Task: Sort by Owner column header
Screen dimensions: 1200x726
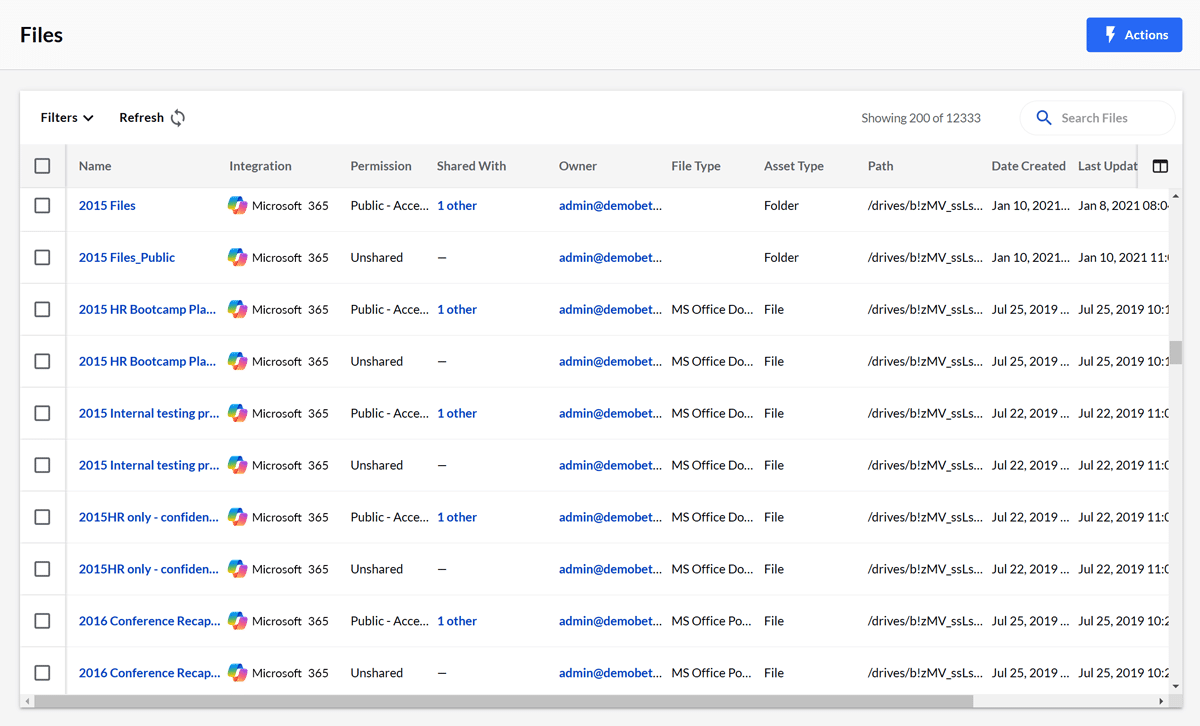Action: [x=578, y=166]
